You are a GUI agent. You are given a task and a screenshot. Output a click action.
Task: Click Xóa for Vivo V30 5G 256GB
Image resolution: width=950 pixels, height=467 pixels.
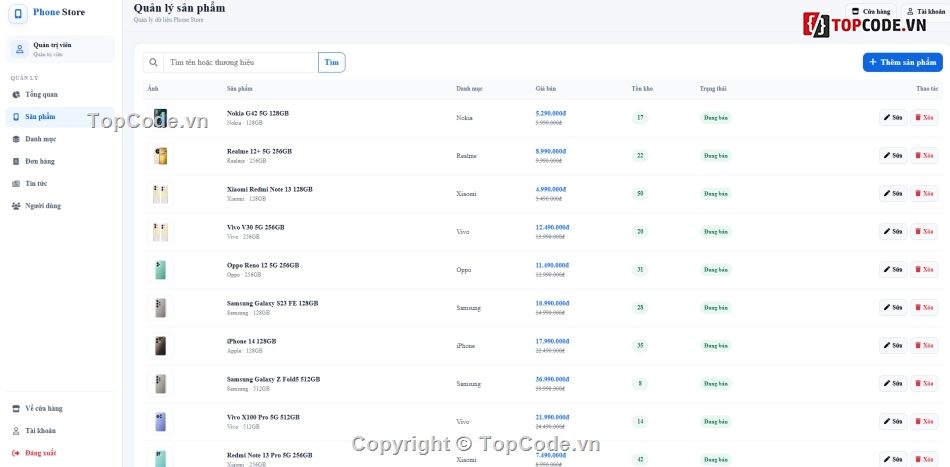click(x=924, y=231)
